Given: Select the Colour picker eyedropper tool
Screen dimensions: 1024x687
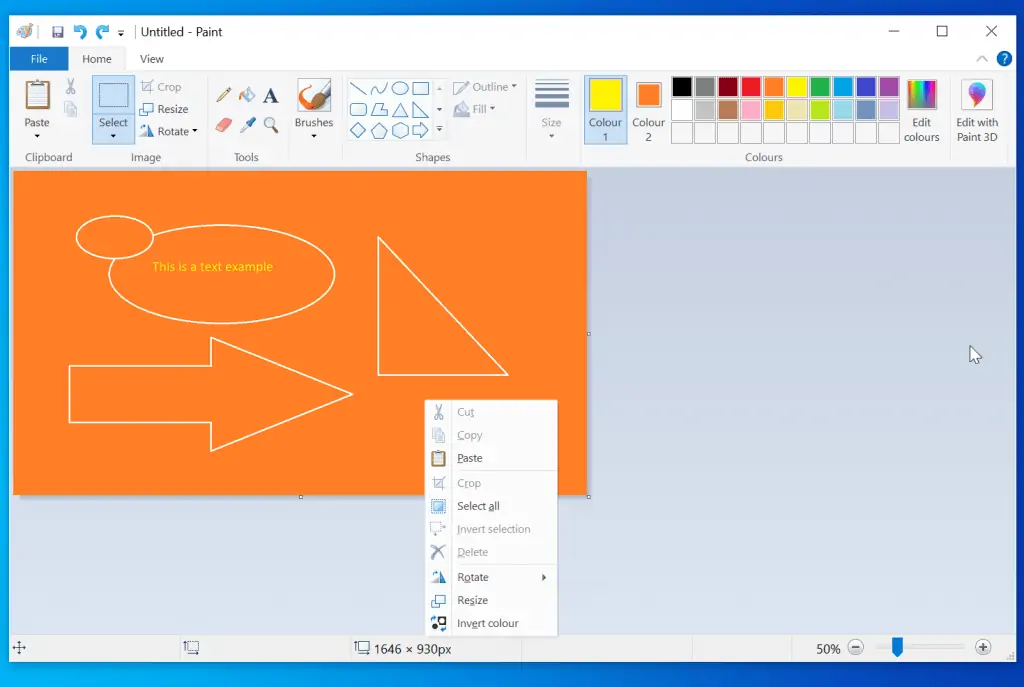Looking at the screenshot, I should (x=247, y=125).
